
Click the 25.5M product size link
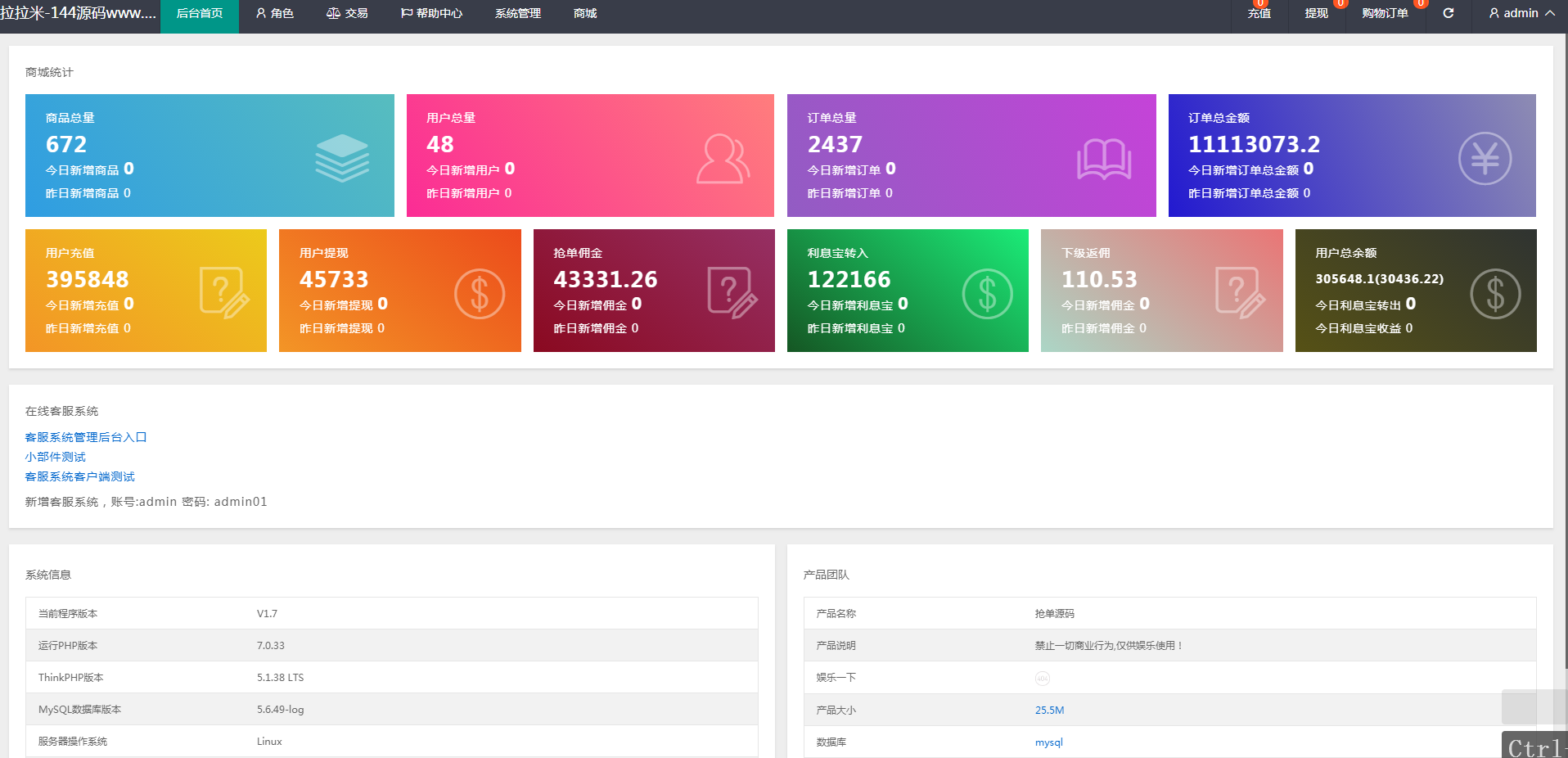(1049, 710)
